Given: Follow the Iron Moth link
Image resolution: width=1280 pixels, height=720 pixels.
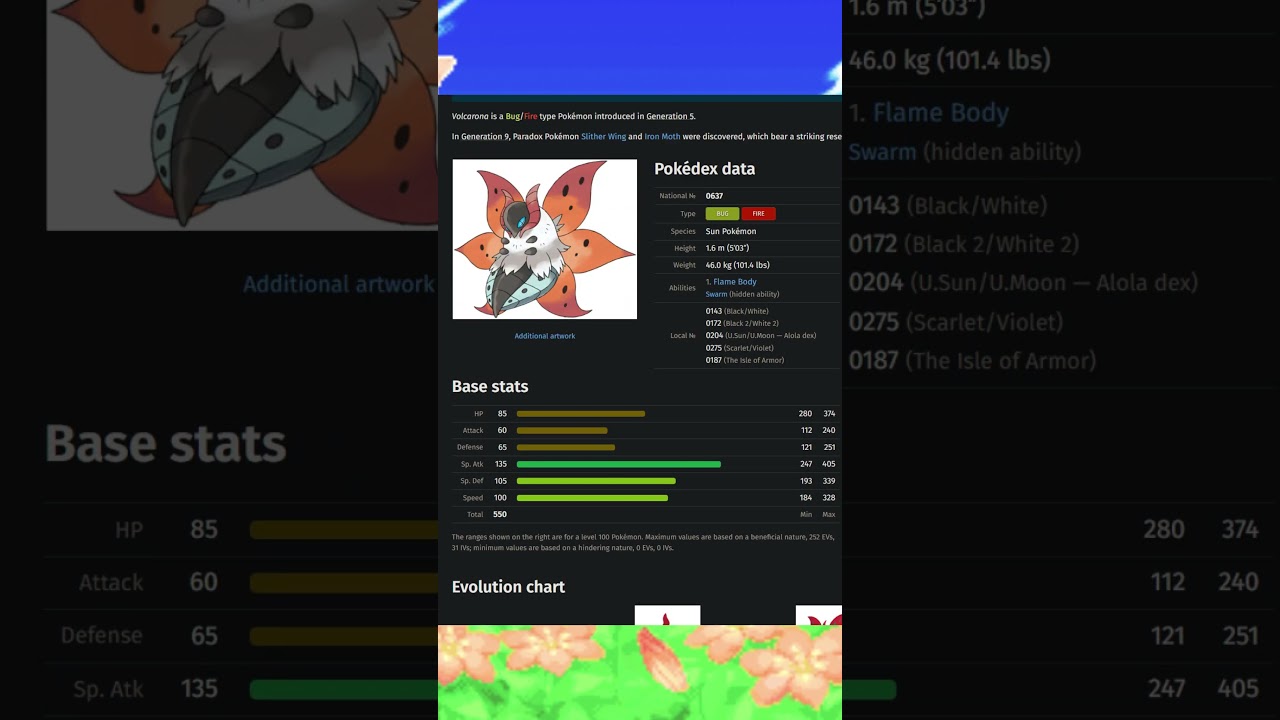Looking at the screenshot, I should coord(662,137).
